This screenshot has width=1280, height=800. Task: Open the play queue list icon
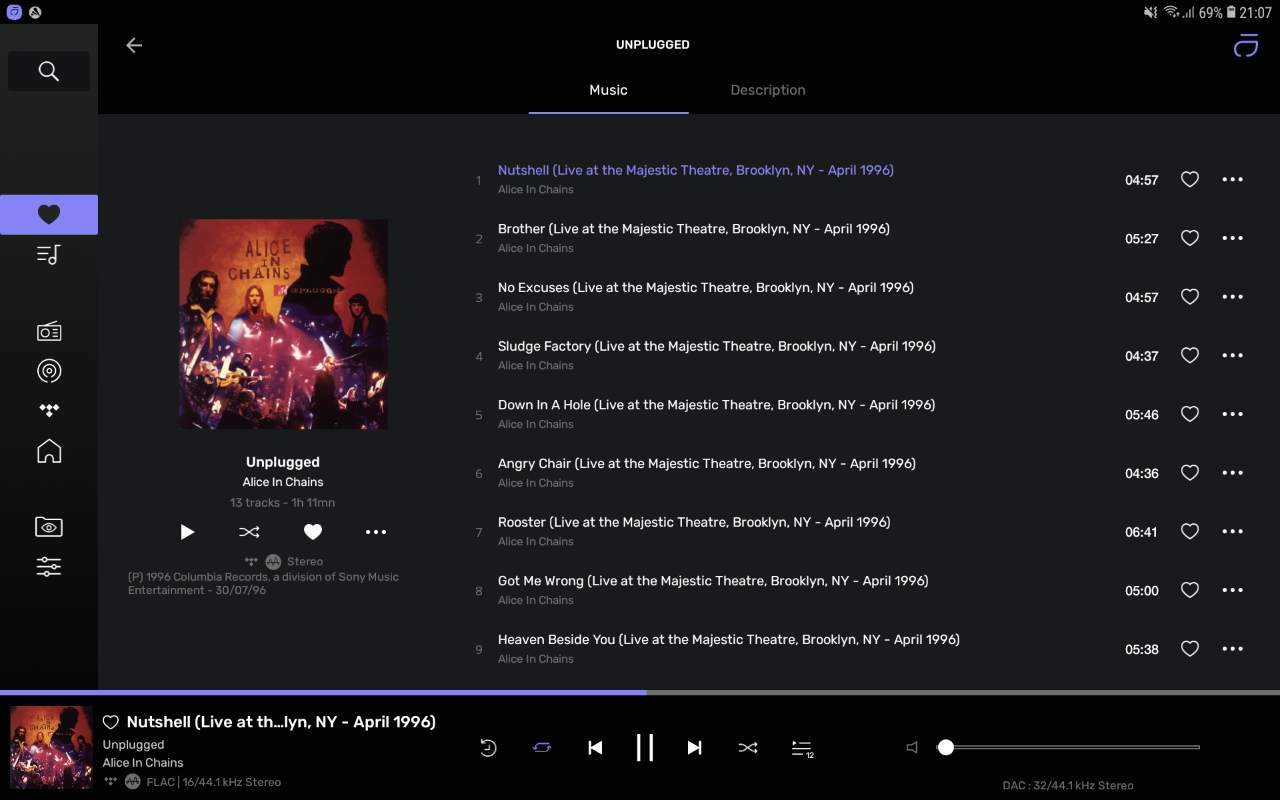[802, 748]
